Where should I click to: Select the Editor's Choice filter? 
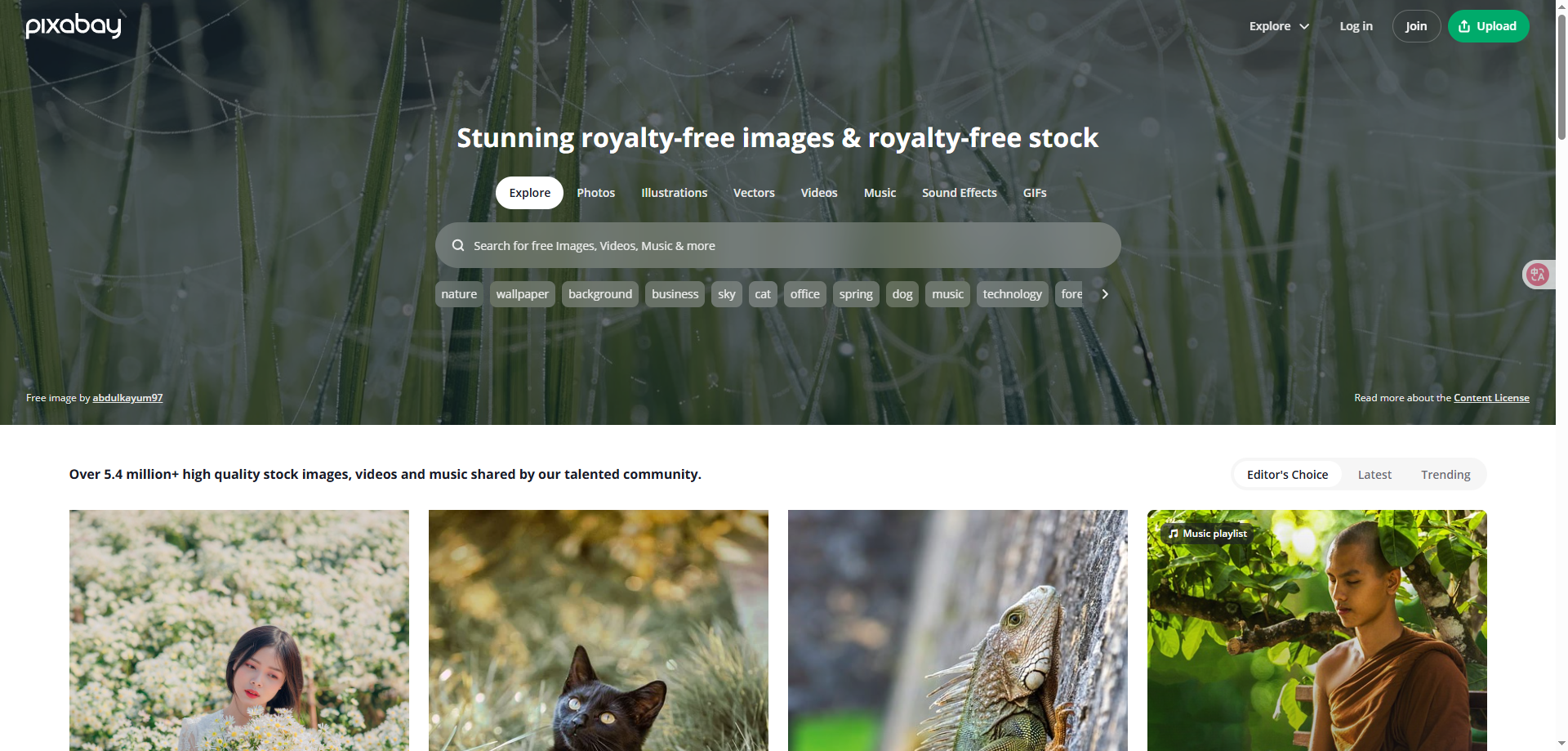[x=1287, y=475]
